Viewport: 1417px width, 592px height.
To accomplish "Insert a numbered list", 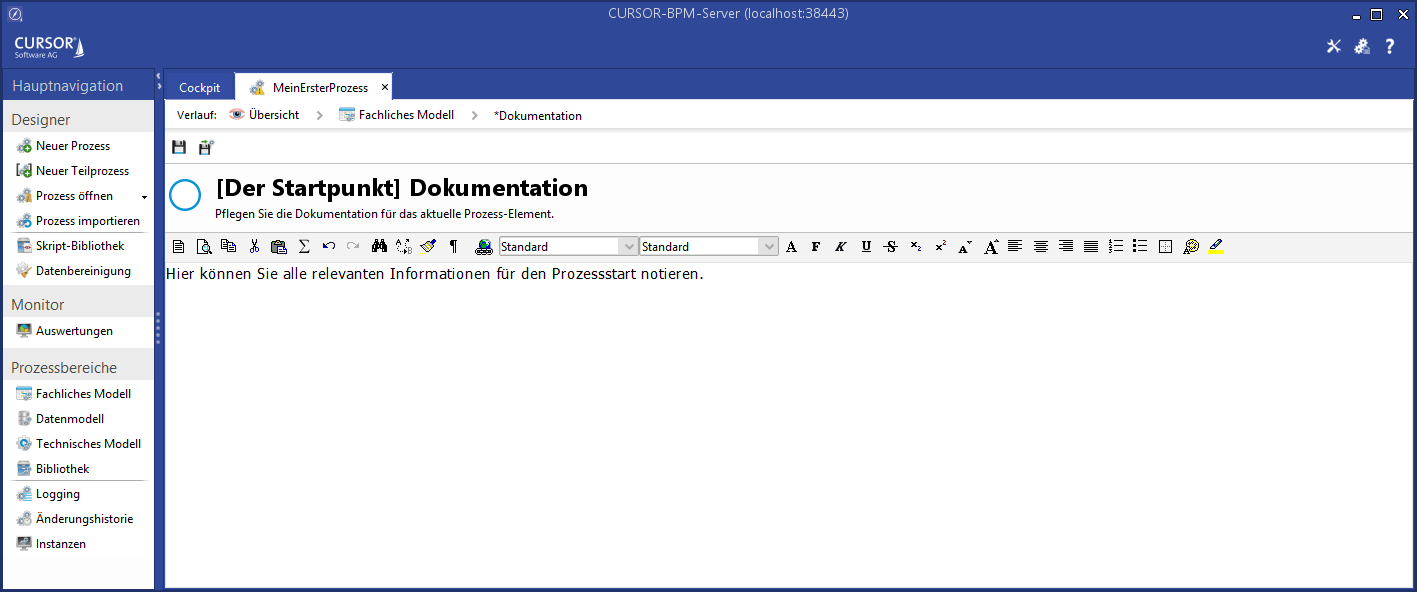I will click(x=1116, y=246).
